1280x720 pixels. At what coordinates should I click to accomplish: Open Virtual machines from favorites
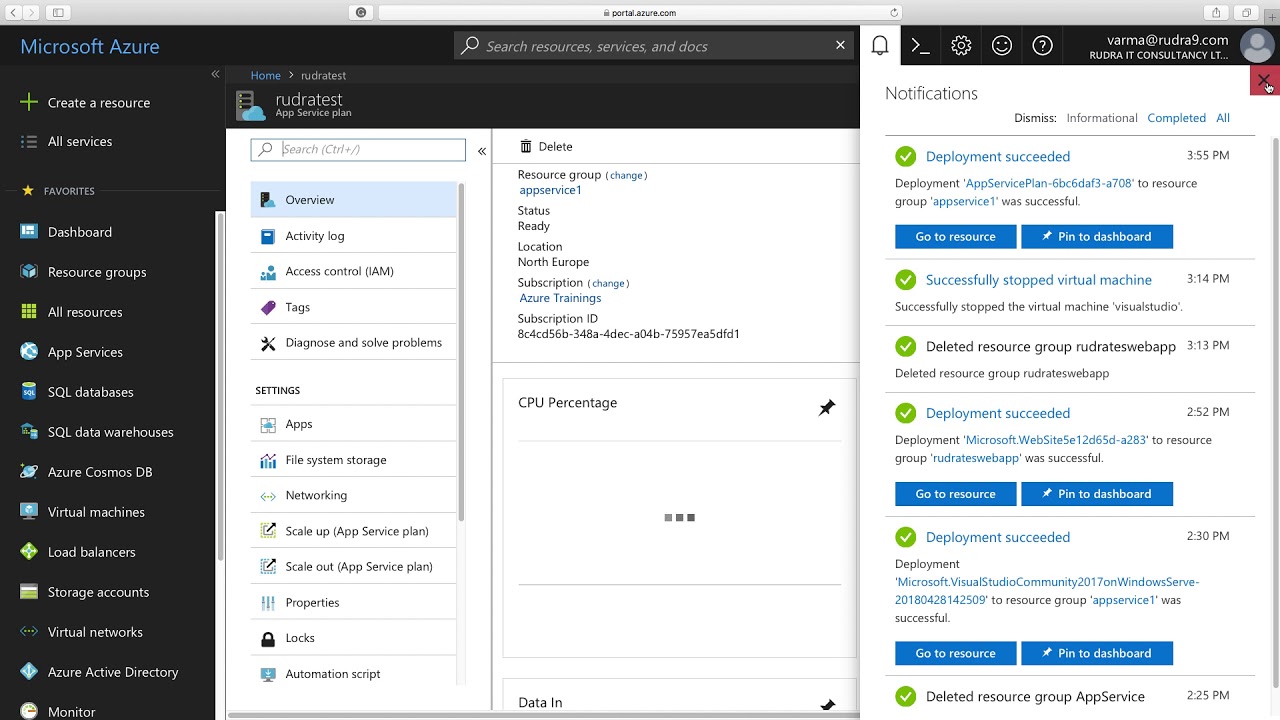coord(96,512)
